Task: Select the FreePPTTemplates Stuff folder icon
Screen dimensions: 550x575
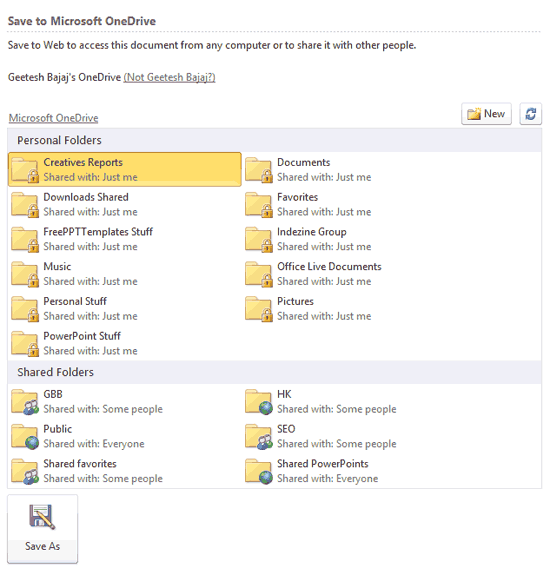Action: pos(25,239)
